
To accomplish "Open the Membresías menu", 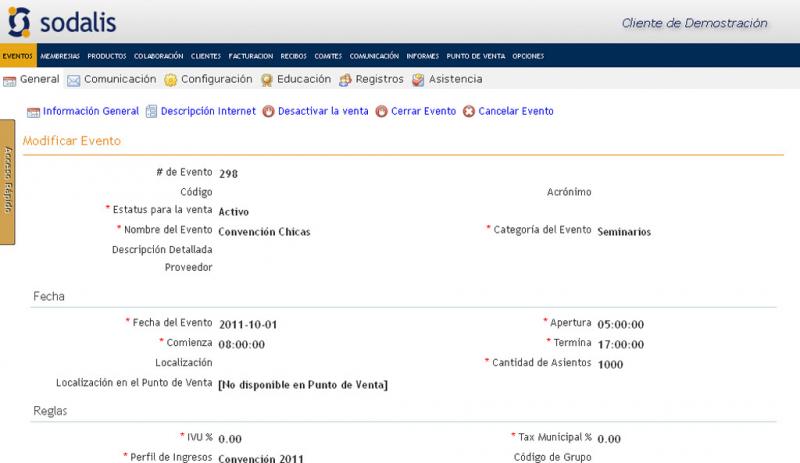I will coord(60,56).
